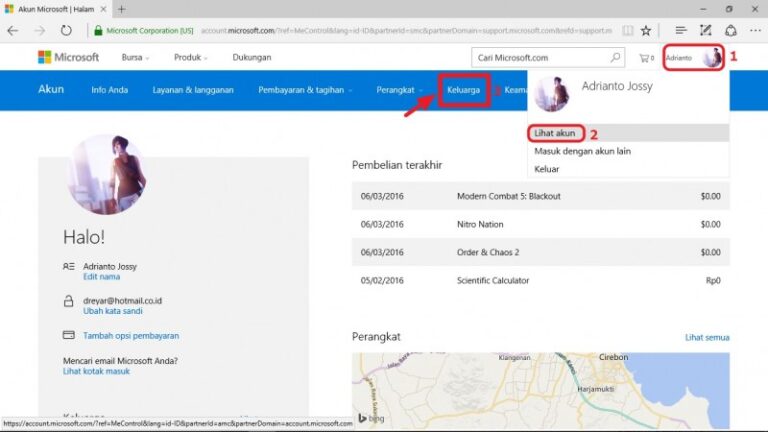This screenshot has height=432, width=768.
Task: Click the padlock icon beside email
Action: tap(69, 301)
